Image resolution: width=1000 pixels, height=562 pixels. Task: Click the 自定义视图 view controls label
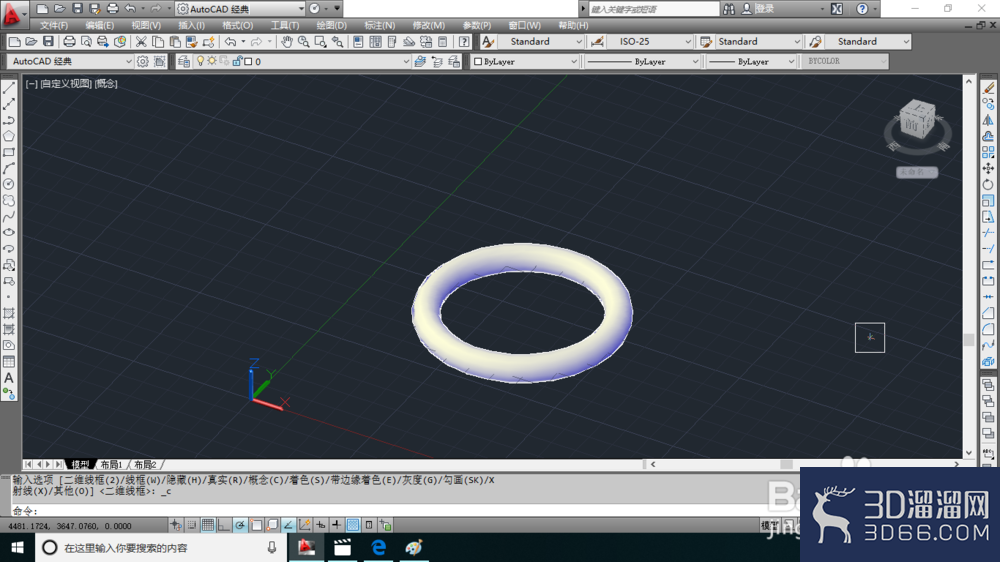pos(66,84)
